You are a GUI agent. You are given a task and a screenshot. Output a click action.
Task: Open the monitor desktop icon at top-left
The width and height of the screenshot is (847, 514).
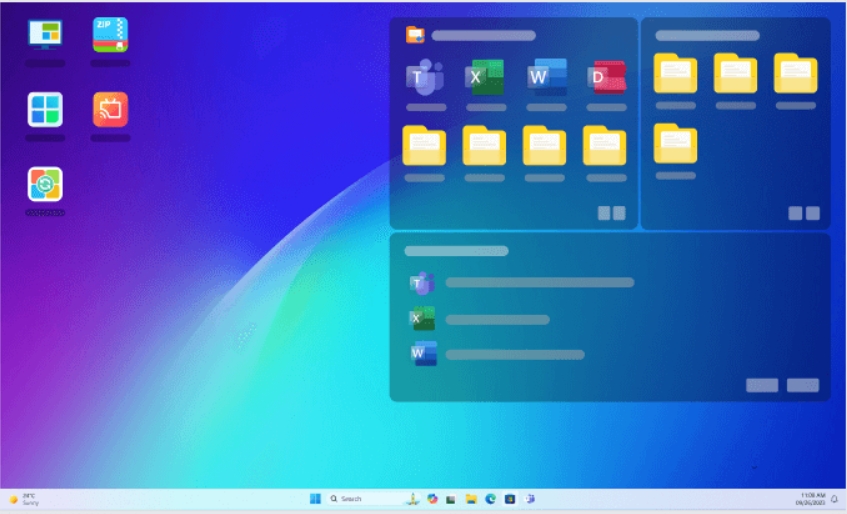tap(45, 35)
